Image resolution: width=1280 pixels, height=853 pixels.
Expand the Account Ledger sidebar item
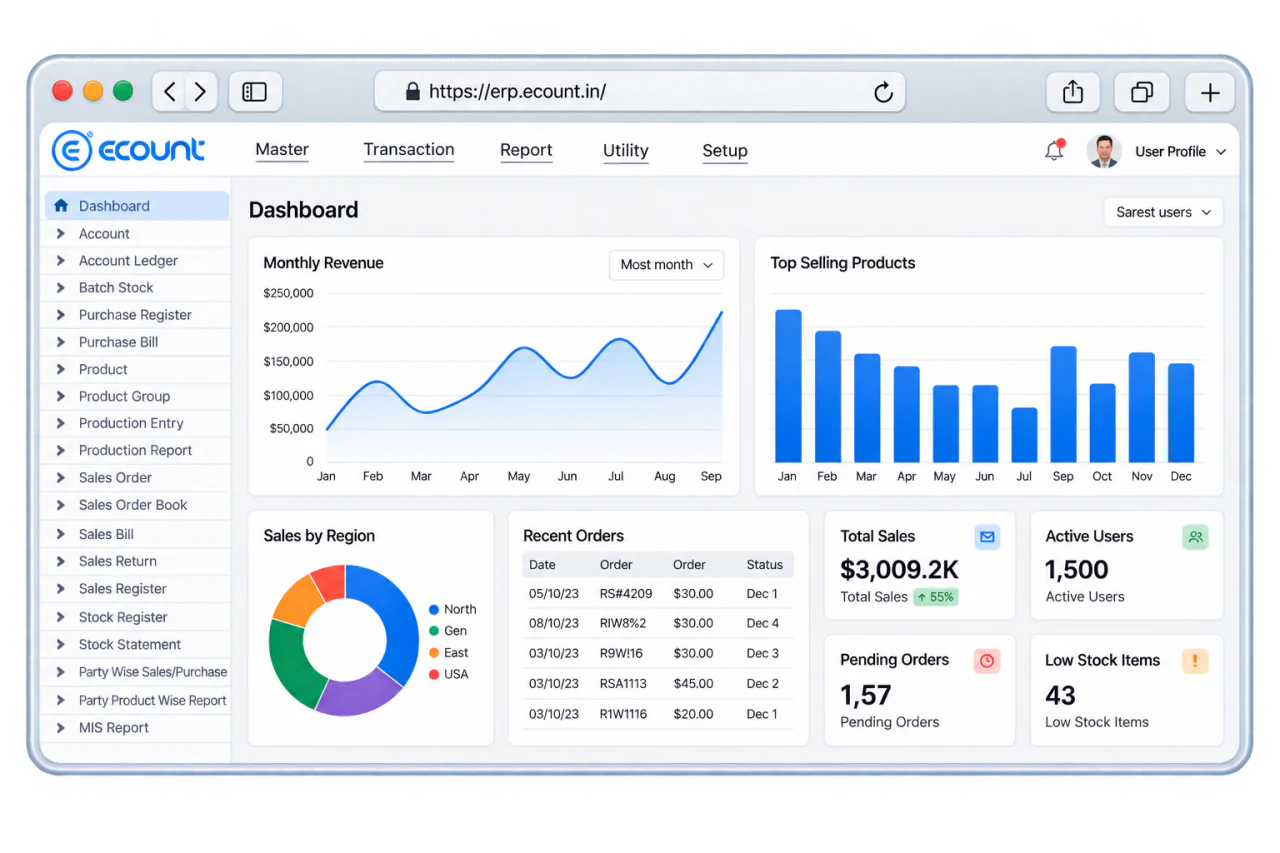pyautogui.click(x=137, y=261)
